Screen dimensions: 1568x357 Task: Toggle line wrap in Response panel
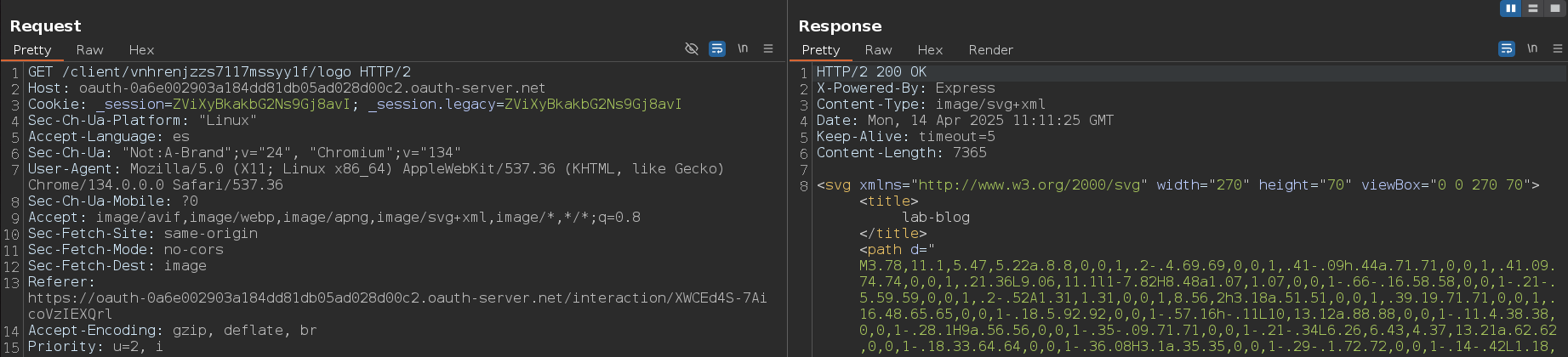[x=1507, y=49]
